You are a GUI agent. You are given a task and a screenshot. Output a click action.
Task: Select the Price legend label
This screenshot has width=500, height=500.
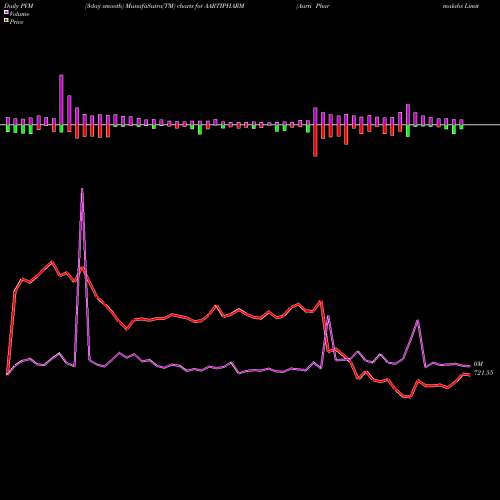coord(16,22)
